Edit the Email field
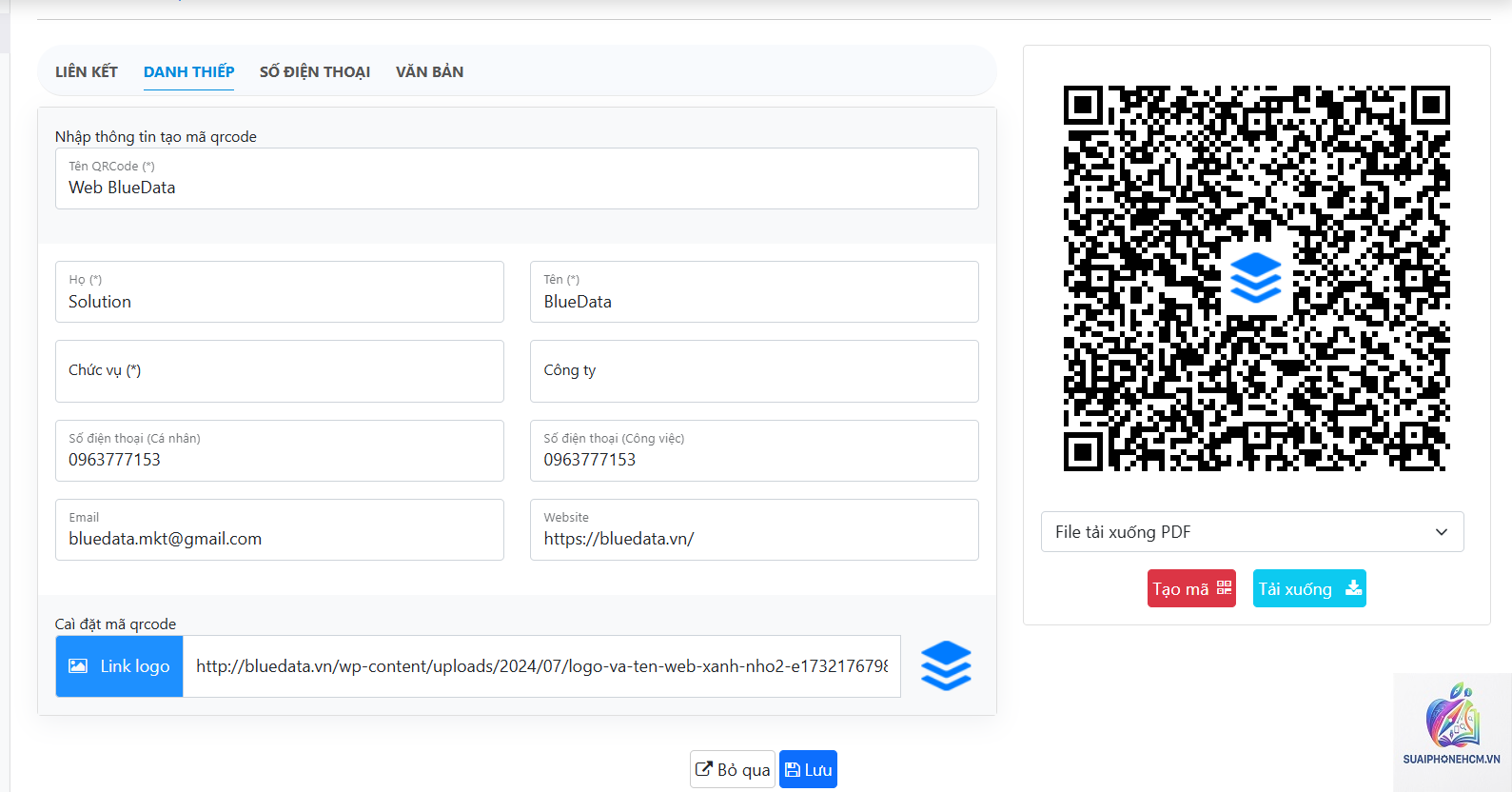 pos(280,529)
